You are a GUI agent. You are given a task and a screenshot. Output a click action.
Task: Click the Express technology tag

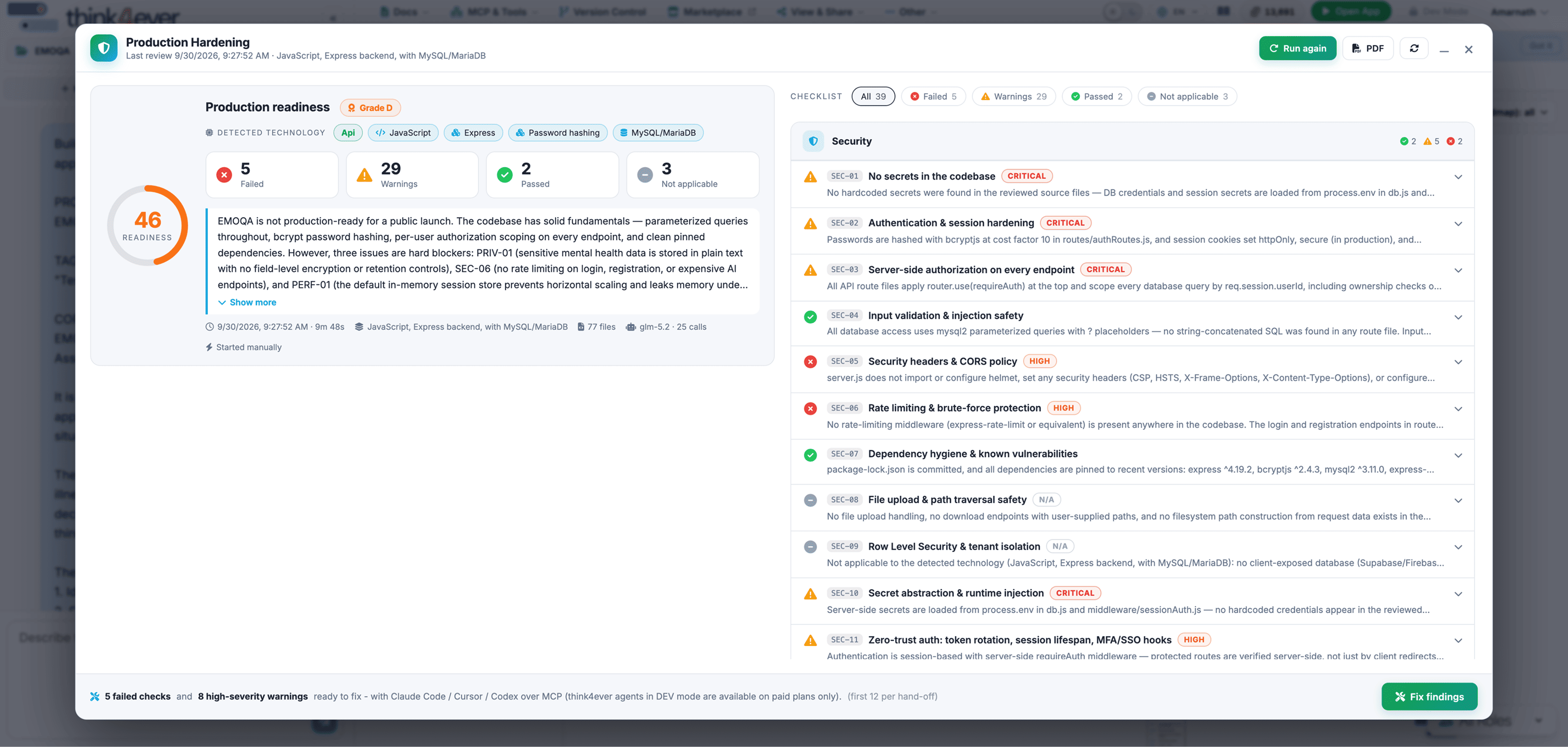tap(473, 133)
